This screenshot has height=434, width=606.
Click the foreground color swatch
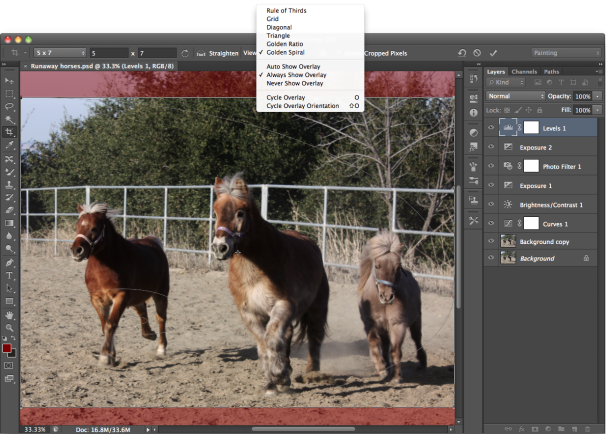[x=7, y=348]
